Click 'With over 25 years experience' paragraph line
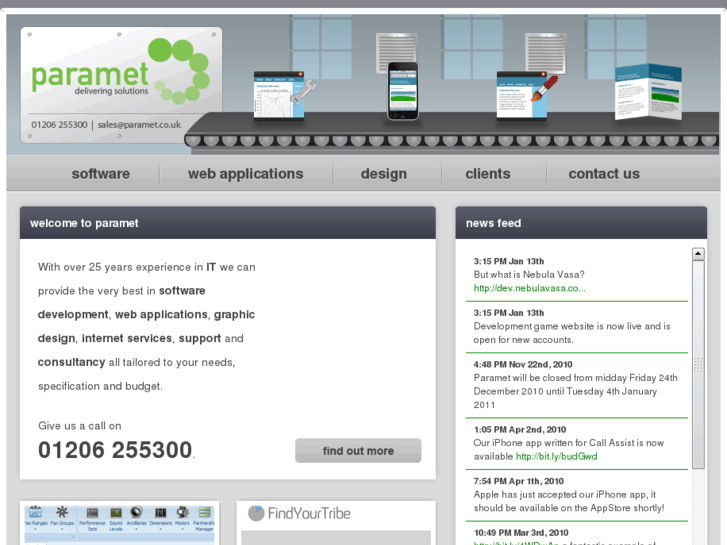Screen dimensions: 727x545 pyautogui.click(x=147, y=267)
